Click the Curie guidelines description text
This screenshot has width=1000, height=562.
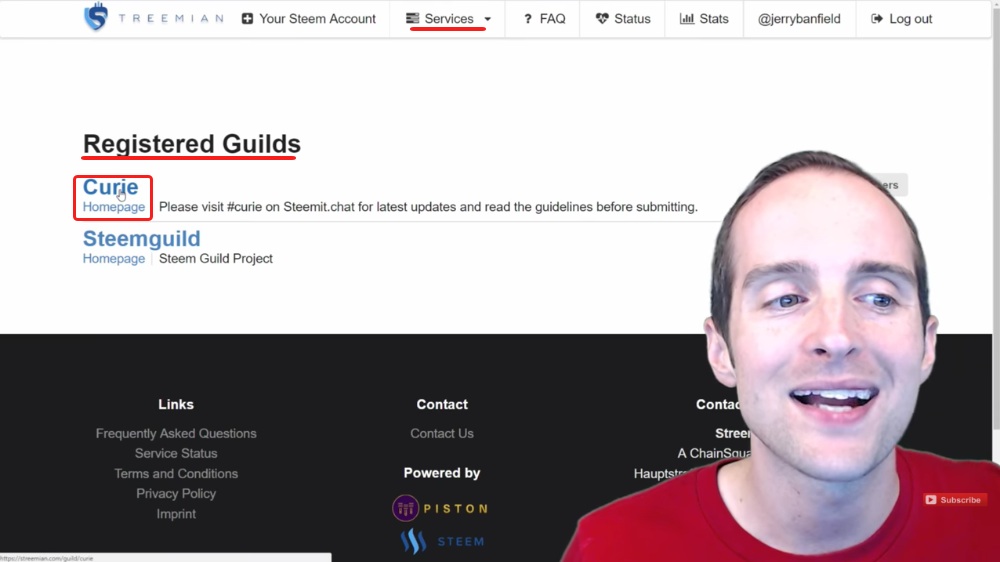pyautogui.click(x=428, y=207)
